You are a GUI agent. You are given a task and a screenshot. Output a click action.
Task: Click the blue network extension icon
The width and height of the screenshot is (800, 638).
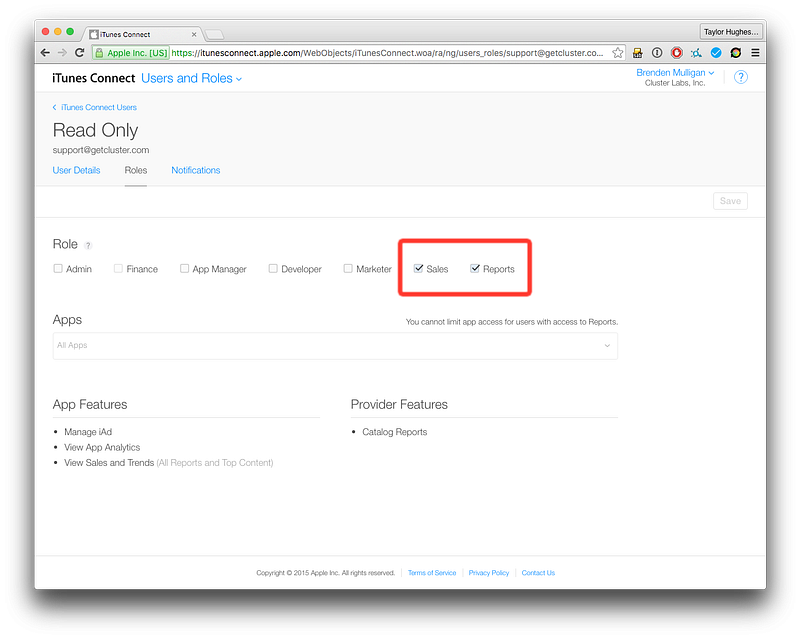696,53
